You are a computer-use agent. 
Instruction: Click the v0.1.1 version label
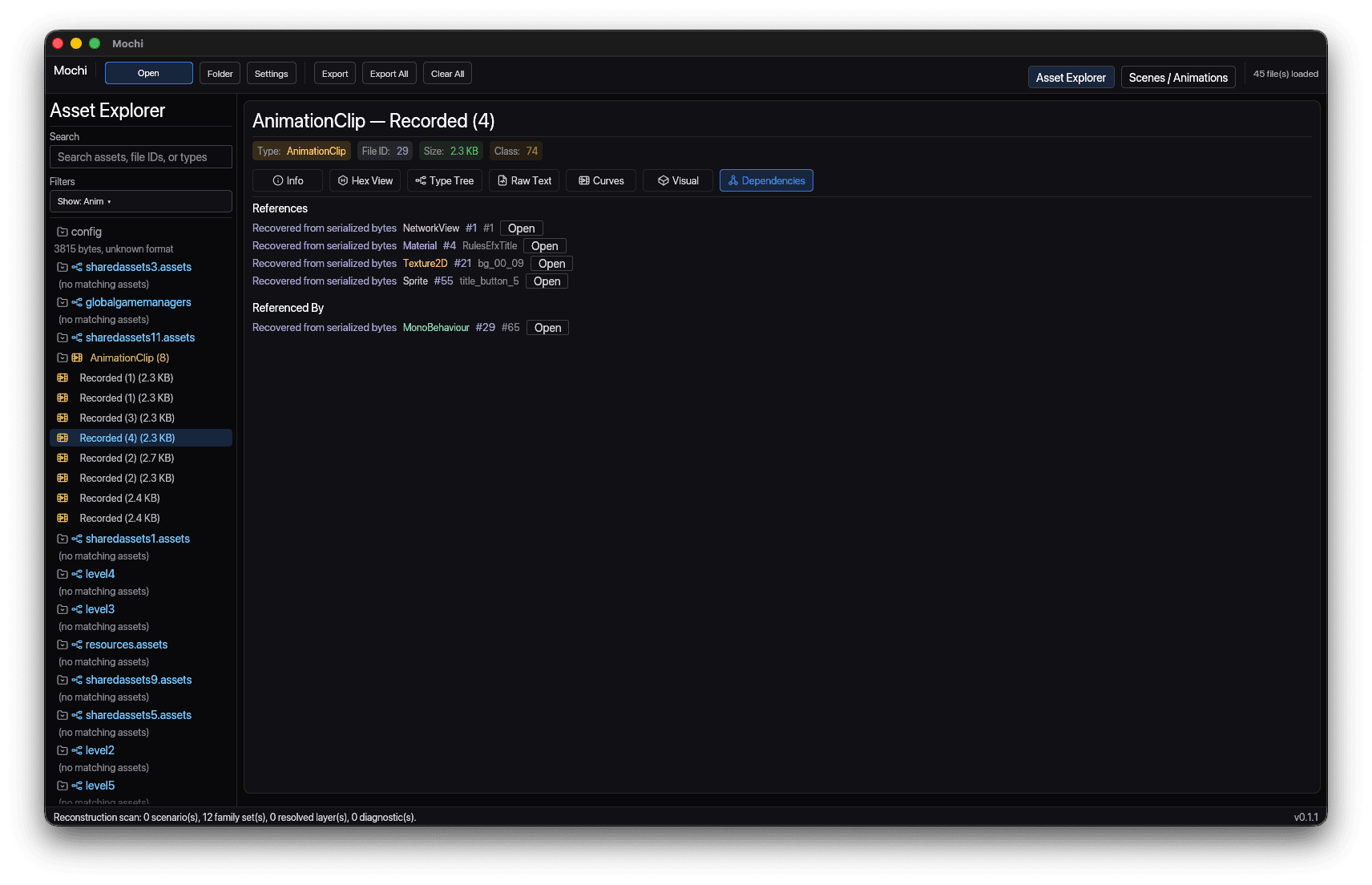tap(1306, 817)
